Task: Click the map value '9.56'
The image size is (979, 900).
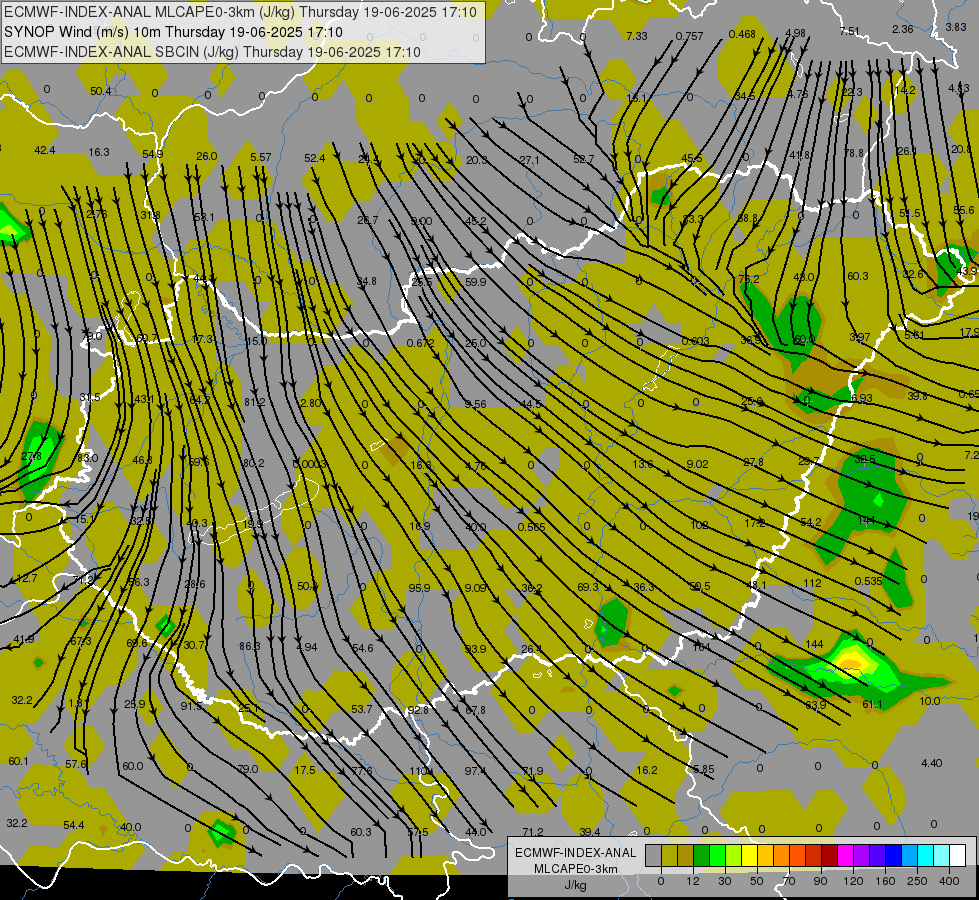Action: point(476,404)
